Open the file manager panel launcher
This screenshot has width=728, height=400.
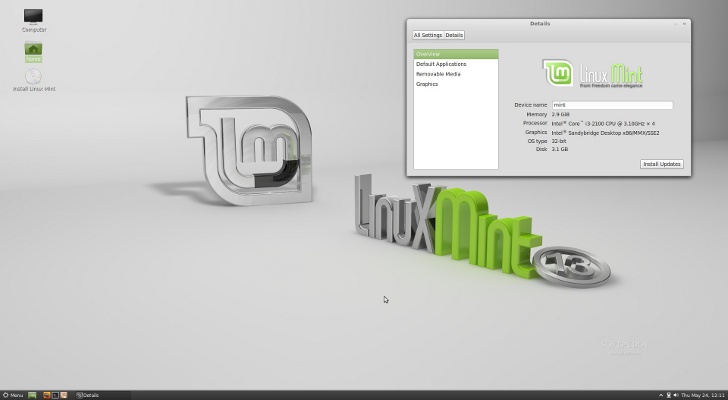(x=64, y=395)
